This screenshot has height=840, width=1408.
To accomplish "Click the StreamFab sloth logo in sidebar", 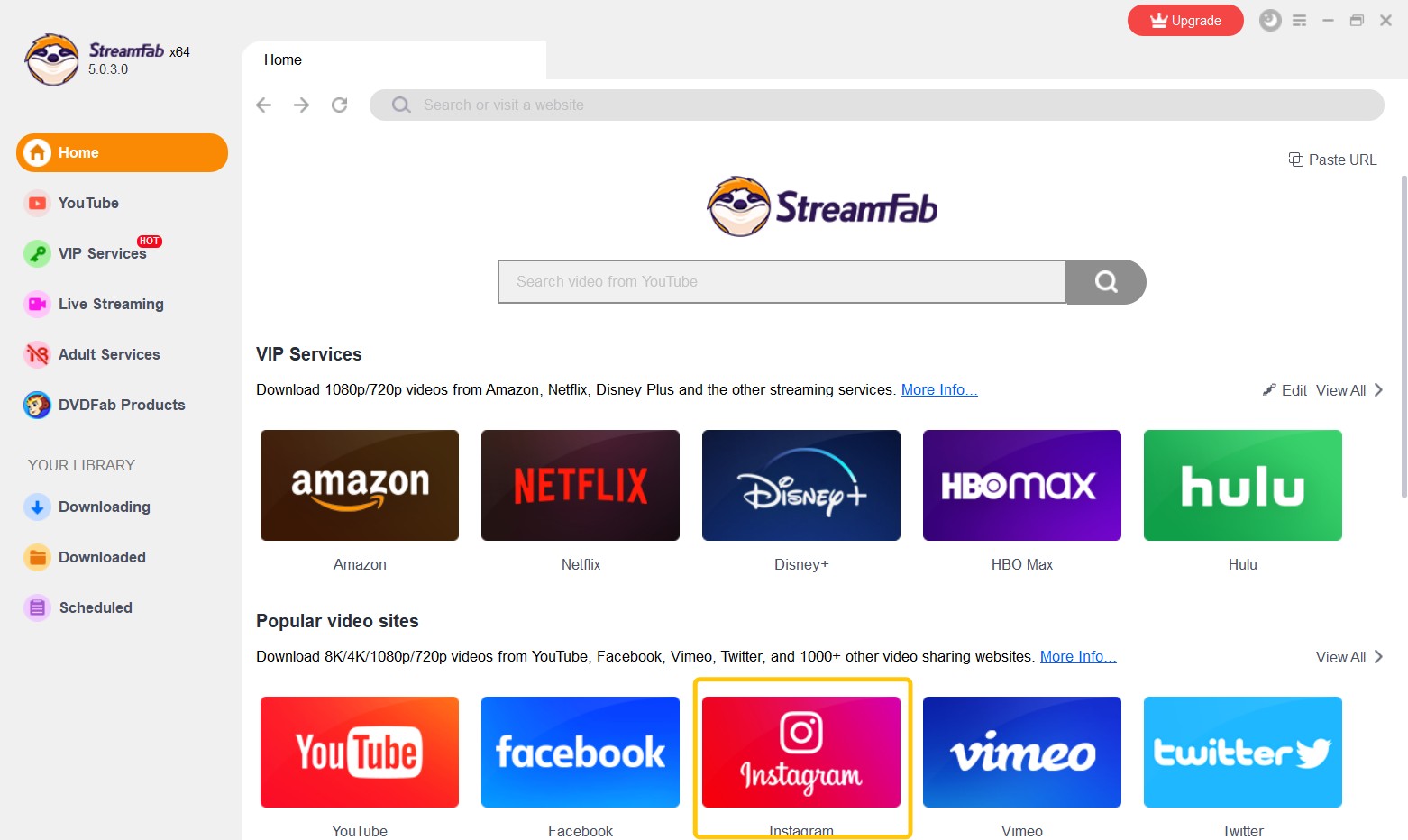I will 51,59.
